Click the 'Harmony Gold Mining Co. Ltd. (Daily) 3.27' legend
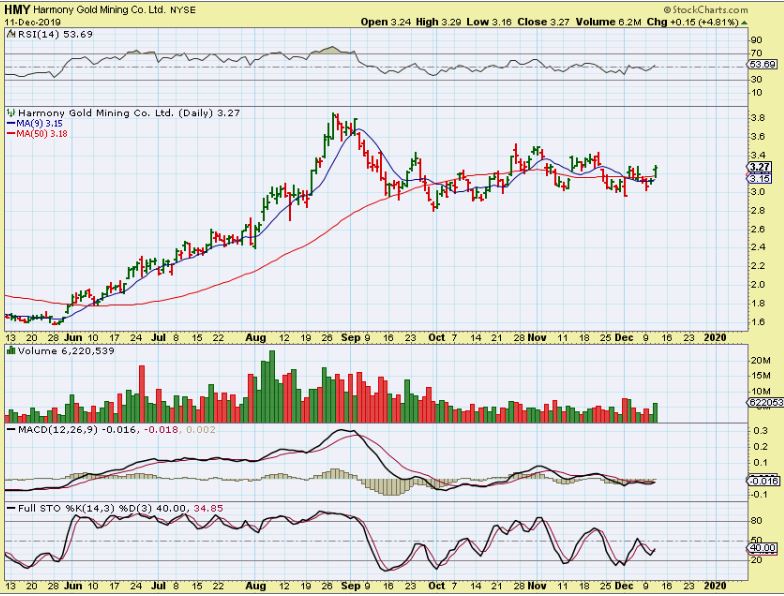 point(129,113)
